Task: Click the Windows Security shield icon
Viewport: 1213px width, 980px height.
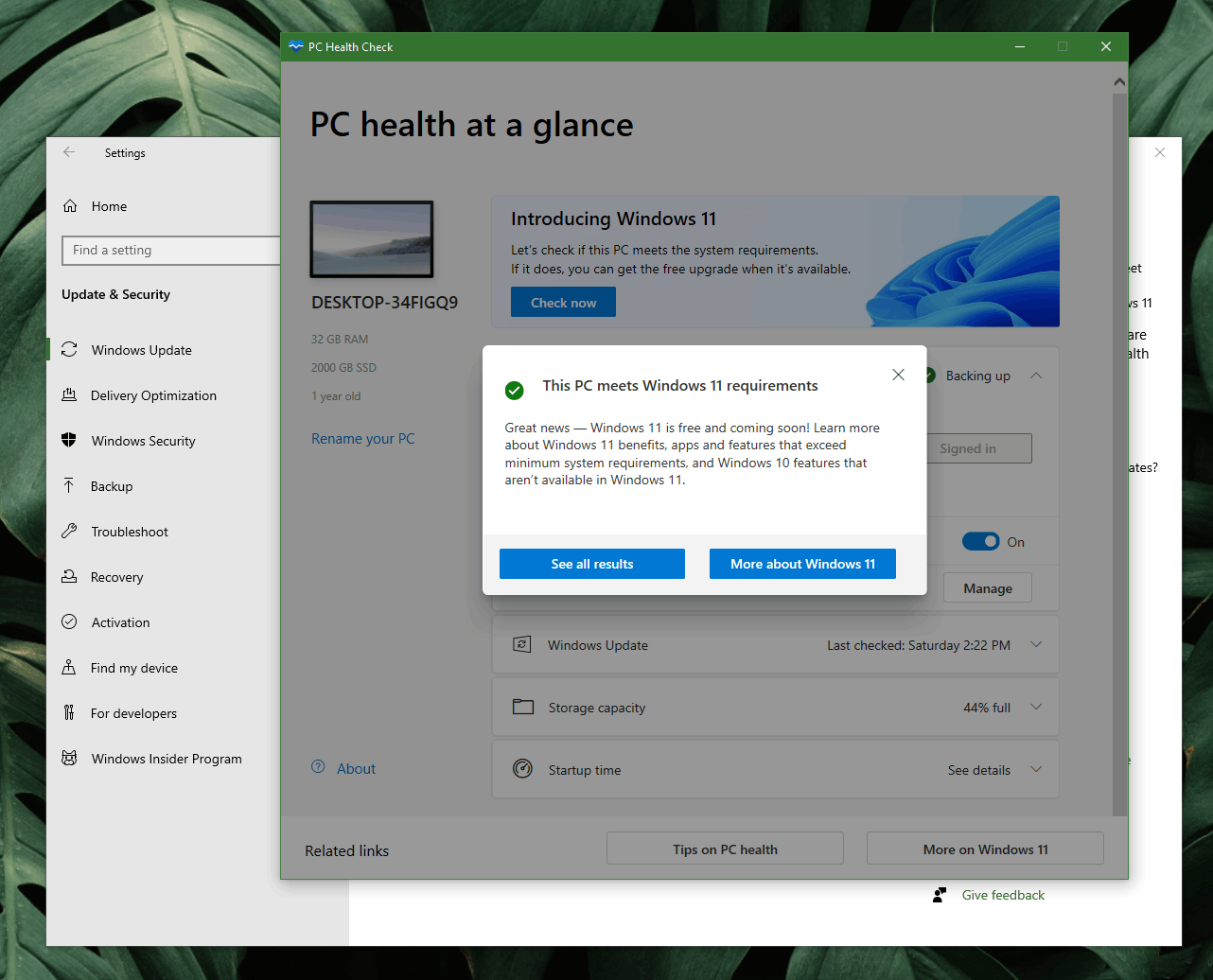Action: pyautogui.click(x=69, y=441)
